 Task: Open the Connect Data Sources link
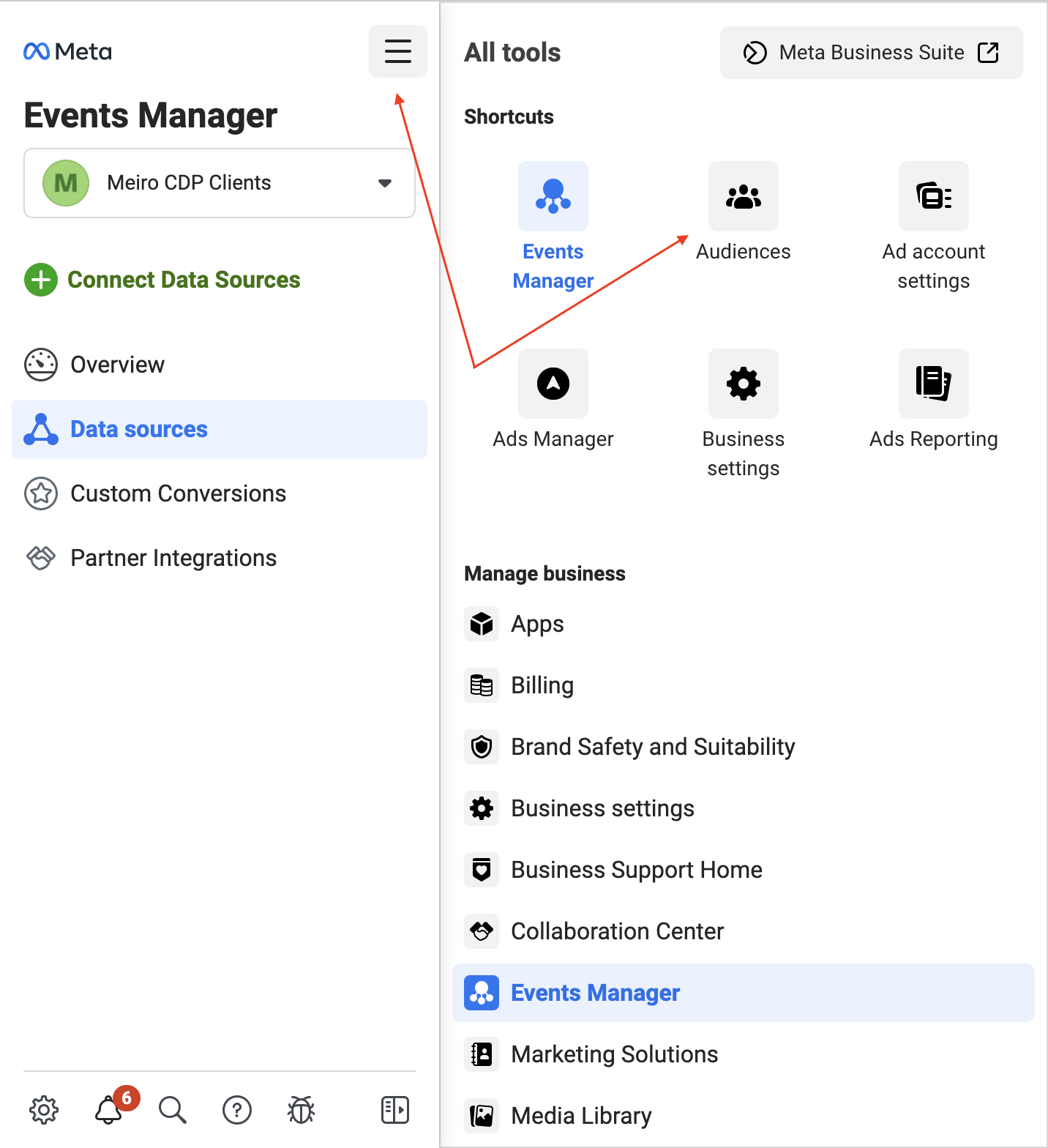click(x=184, y=280)
